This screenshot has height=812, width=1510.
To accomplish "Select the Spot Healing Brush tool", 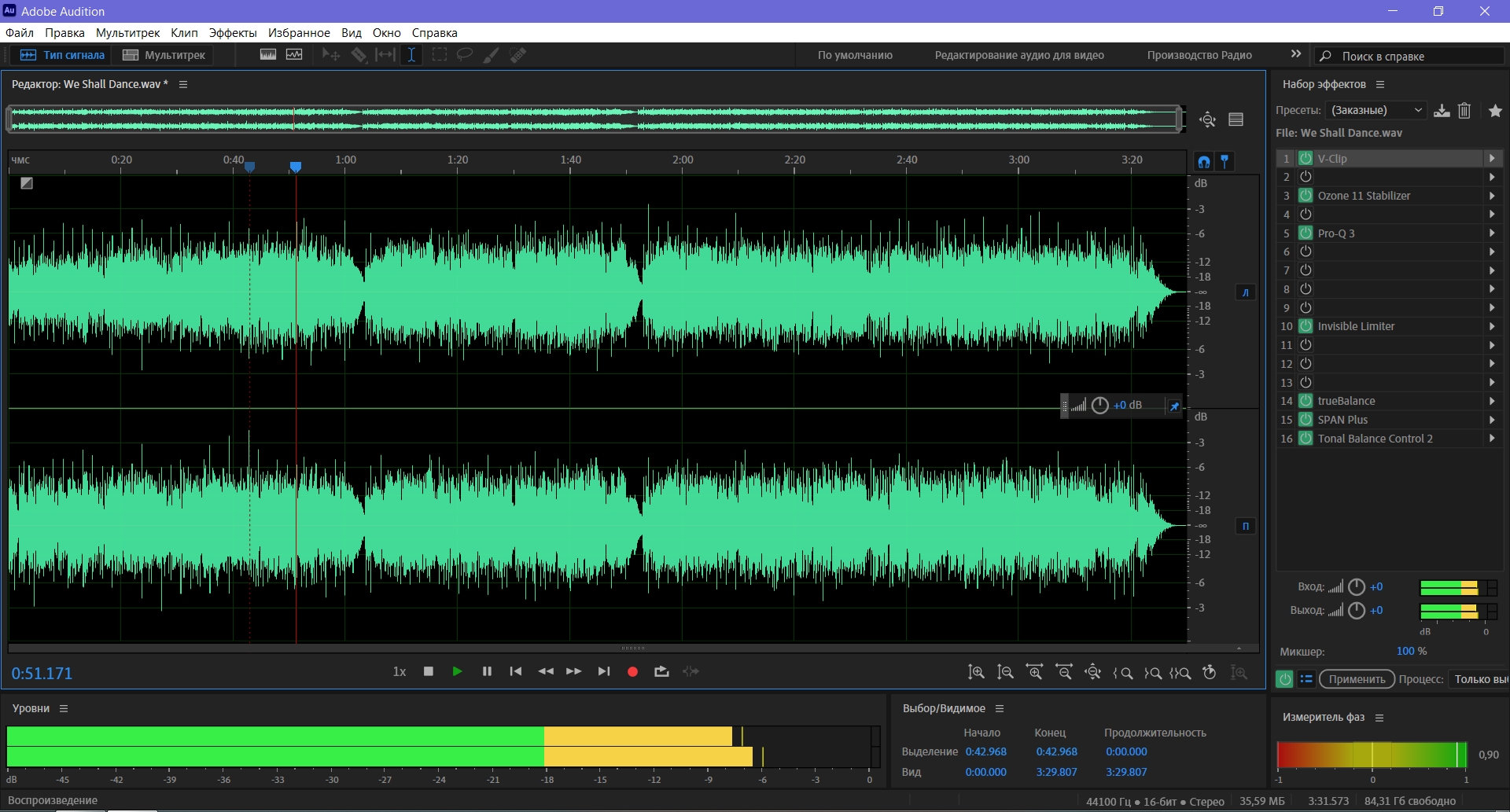I will point(517,55).
